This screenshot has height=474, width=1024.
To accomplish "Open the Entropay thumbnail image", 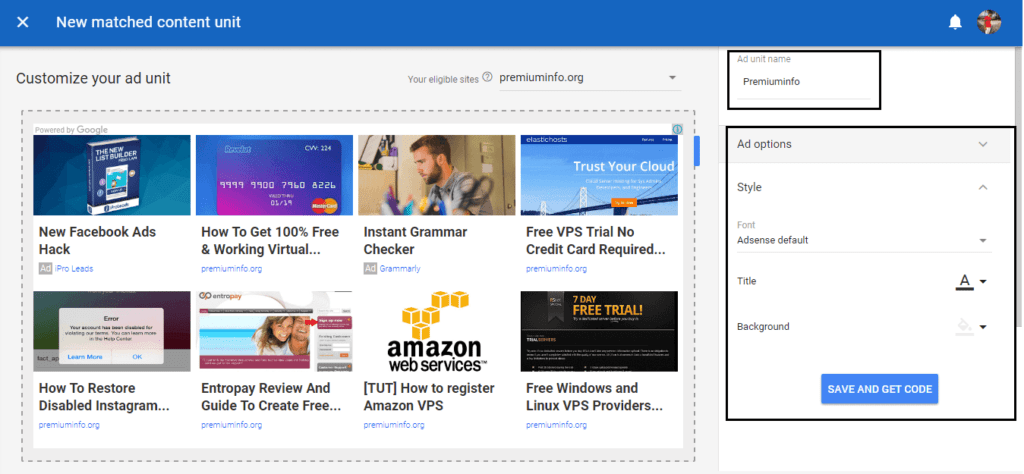I will 274,331.
